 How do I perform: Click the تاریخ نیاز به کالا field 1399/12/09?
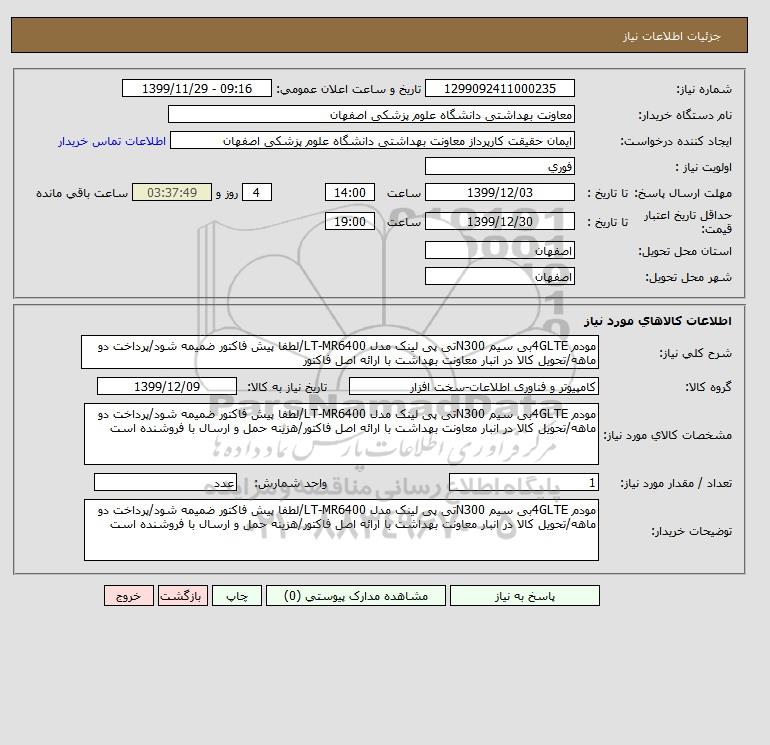click(x=167, y=387)
